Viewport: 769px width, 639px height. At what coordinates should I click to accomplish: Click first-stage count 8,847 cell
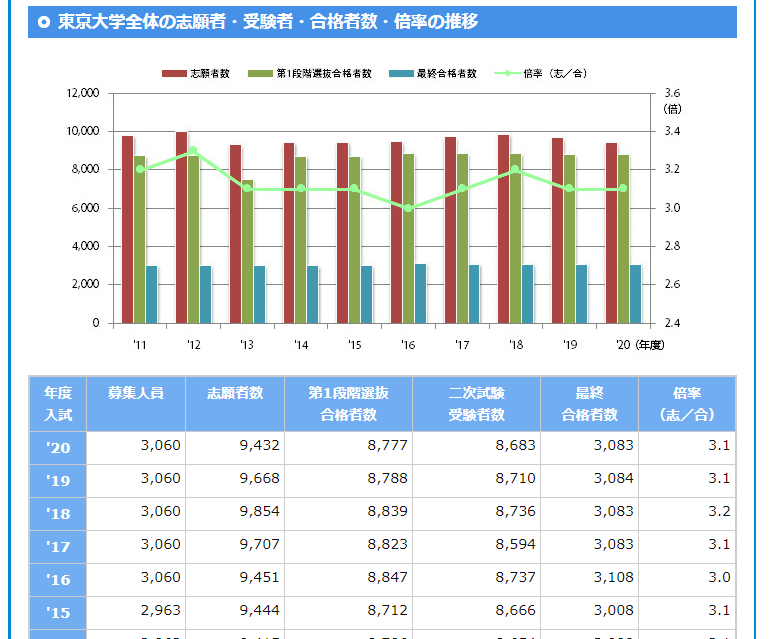point(349,580)
